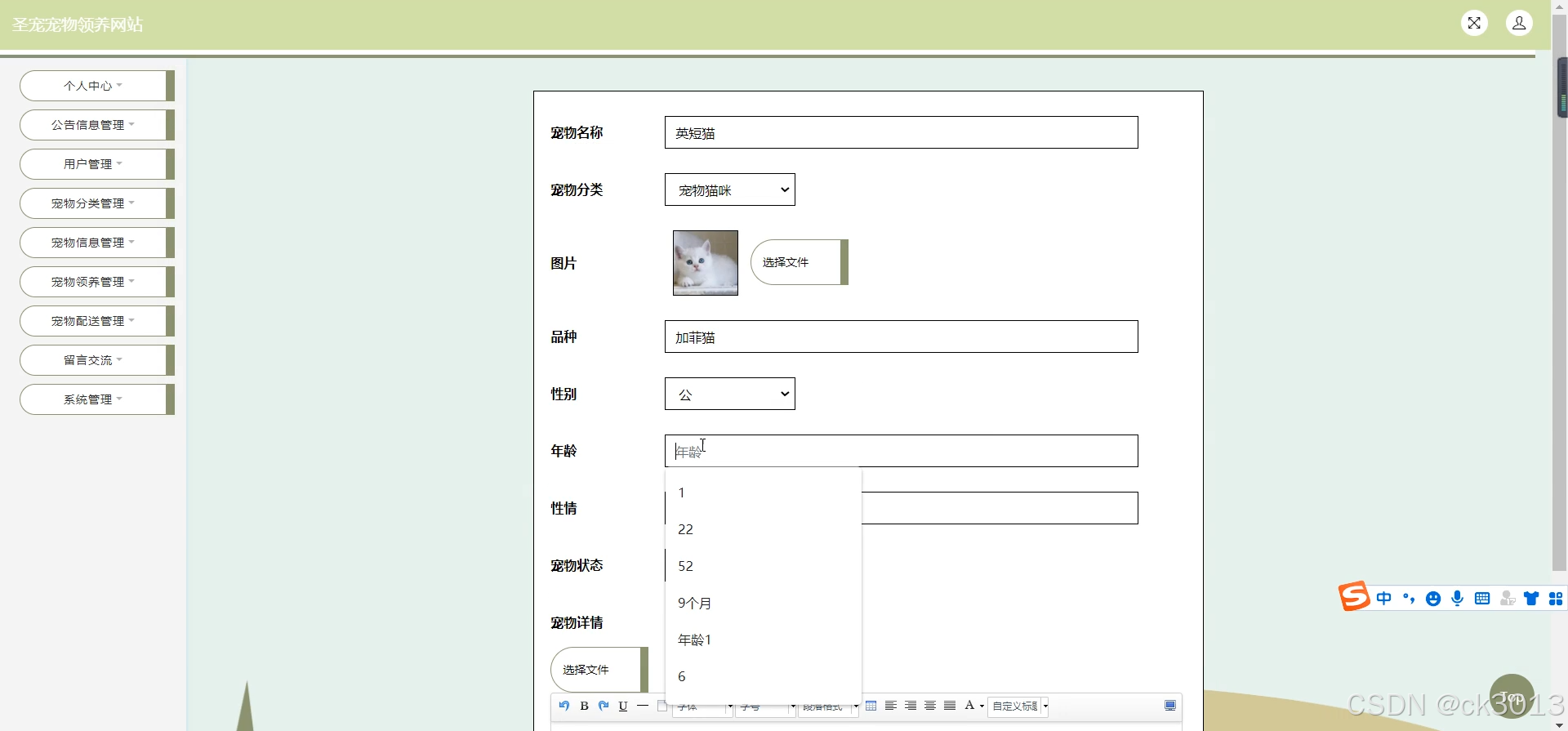Open the 宠物分类 dropdown showing 宠物猫咪
Viewport: 1568px width, 731px height.
click(x=730, y=189)
